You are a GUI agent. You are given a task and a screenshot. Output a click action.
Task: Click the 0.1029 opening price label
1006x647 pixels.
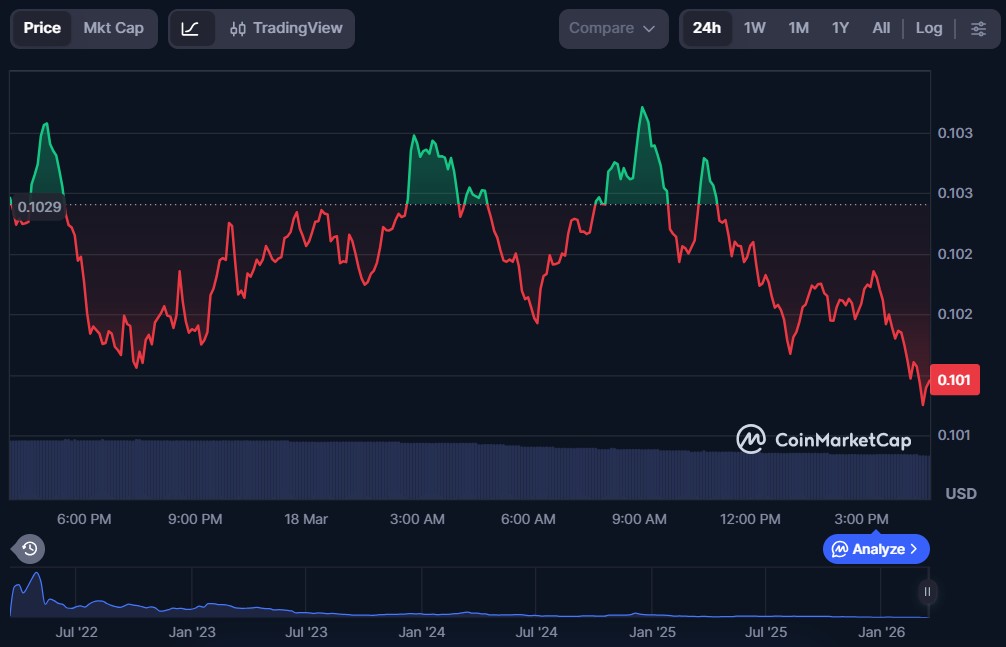point(39,207)
